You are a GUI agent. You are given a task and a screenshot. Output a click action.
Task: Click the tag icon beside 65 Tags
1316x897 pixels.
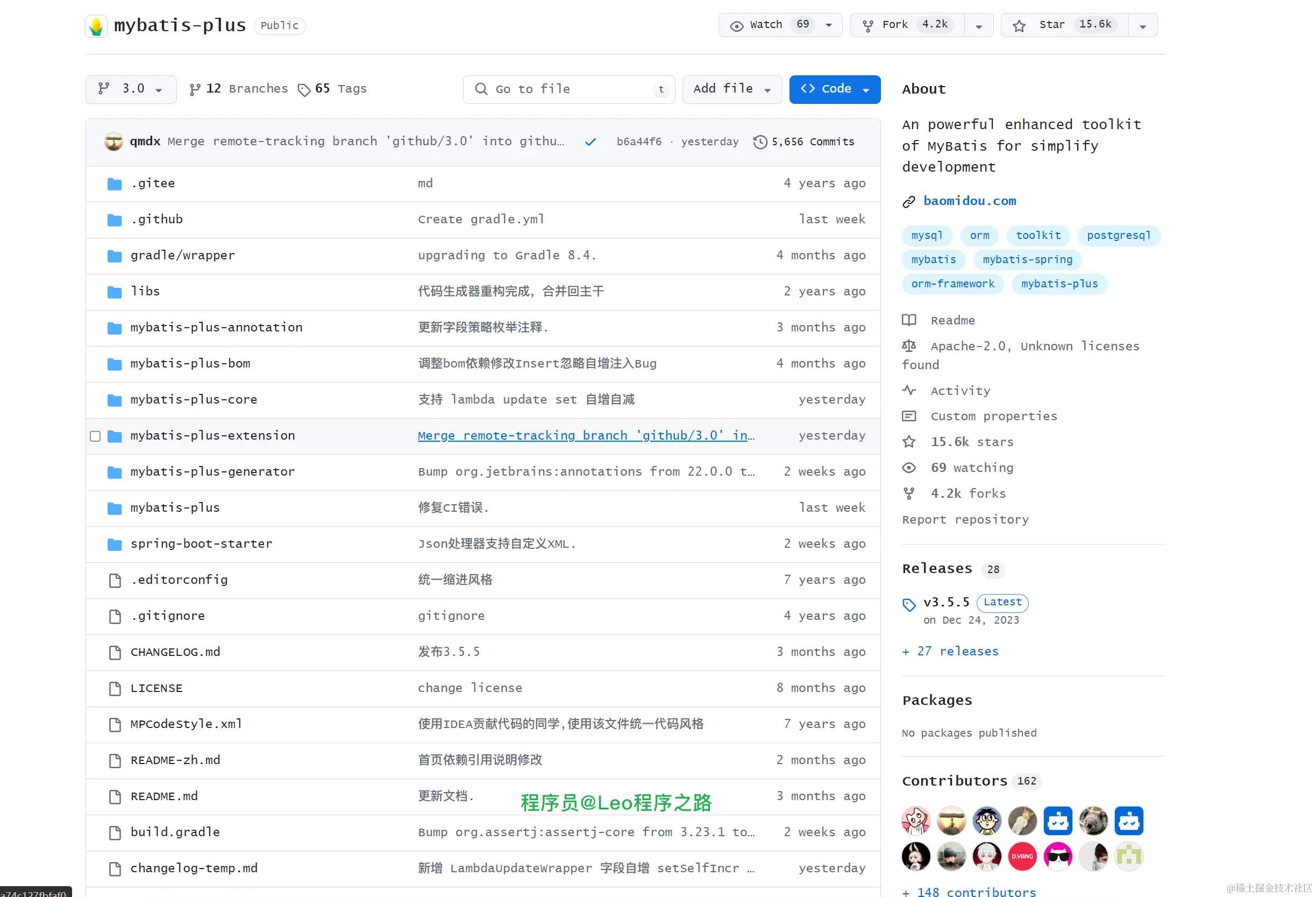point(304,89)
